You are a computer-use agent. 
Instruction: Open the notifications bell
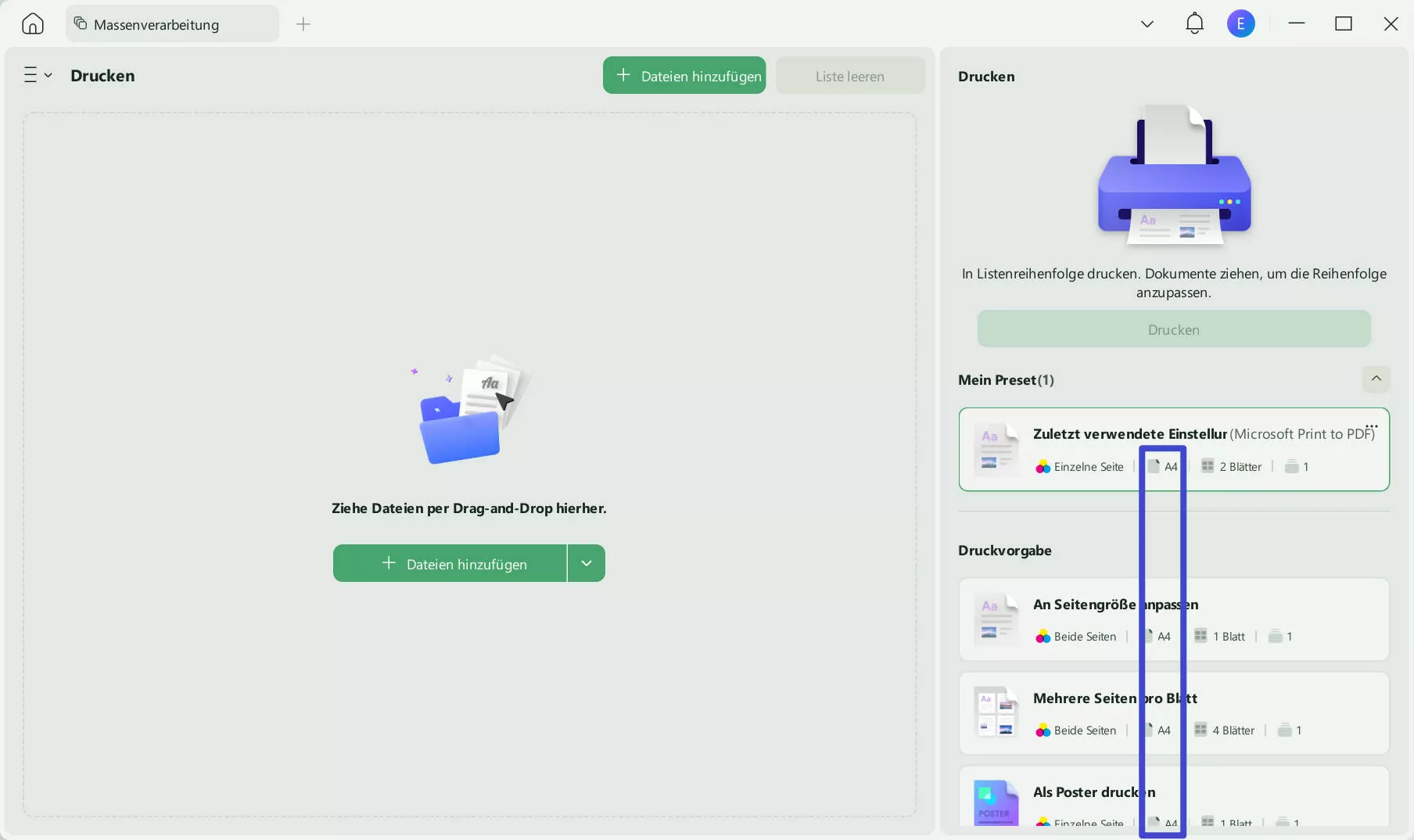1194,23
